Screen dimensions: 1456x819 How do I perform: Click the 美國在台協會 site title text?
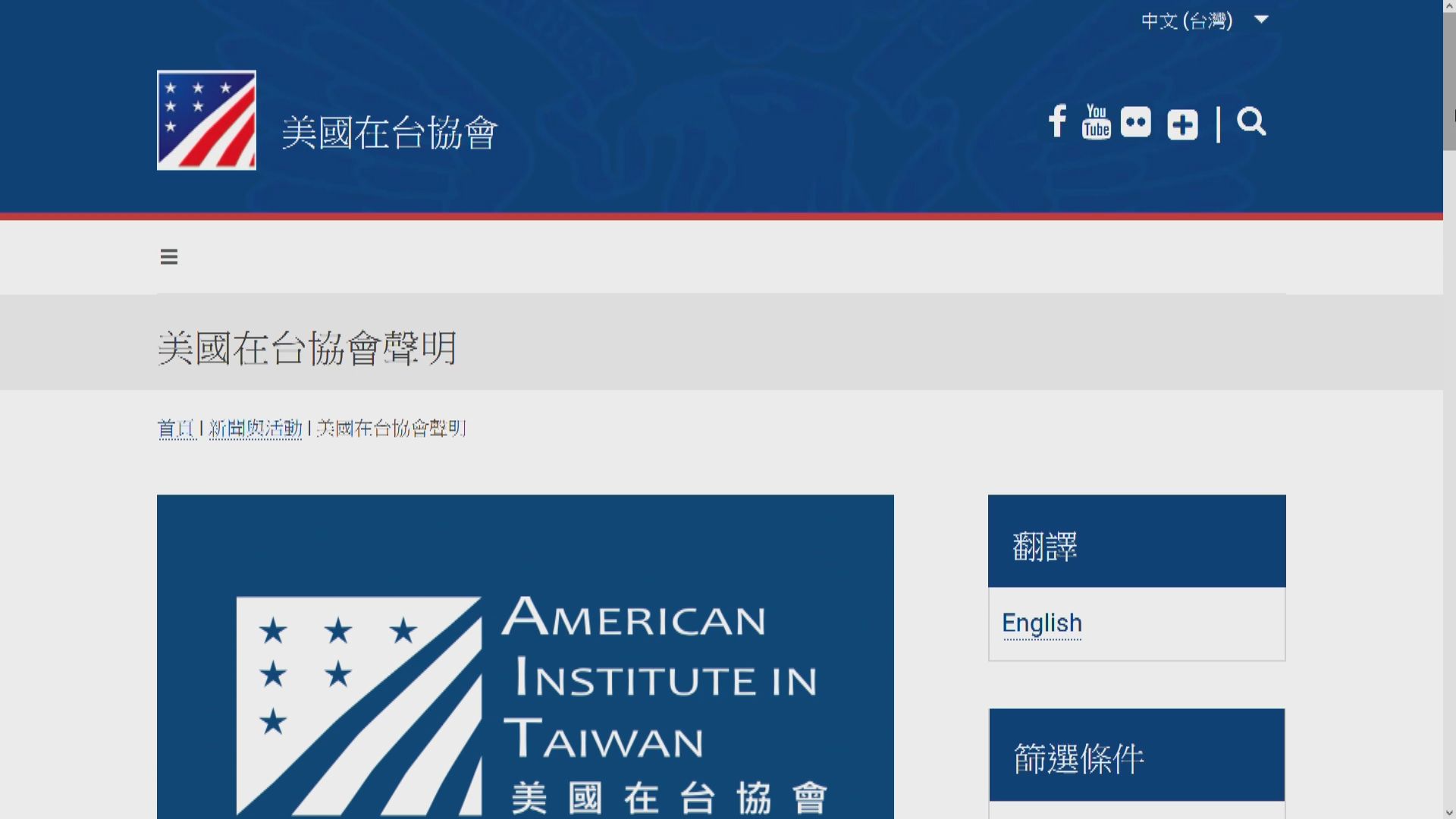point(389,133)
